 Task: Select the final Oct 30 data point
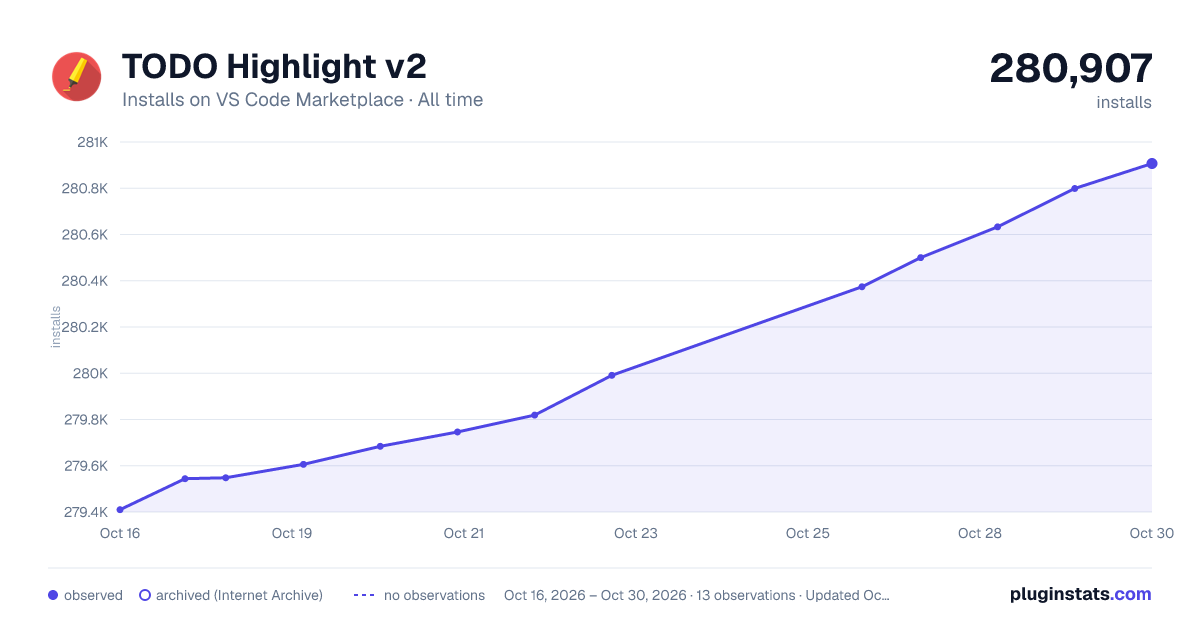pyautogui.click(x=1152, y=164)
